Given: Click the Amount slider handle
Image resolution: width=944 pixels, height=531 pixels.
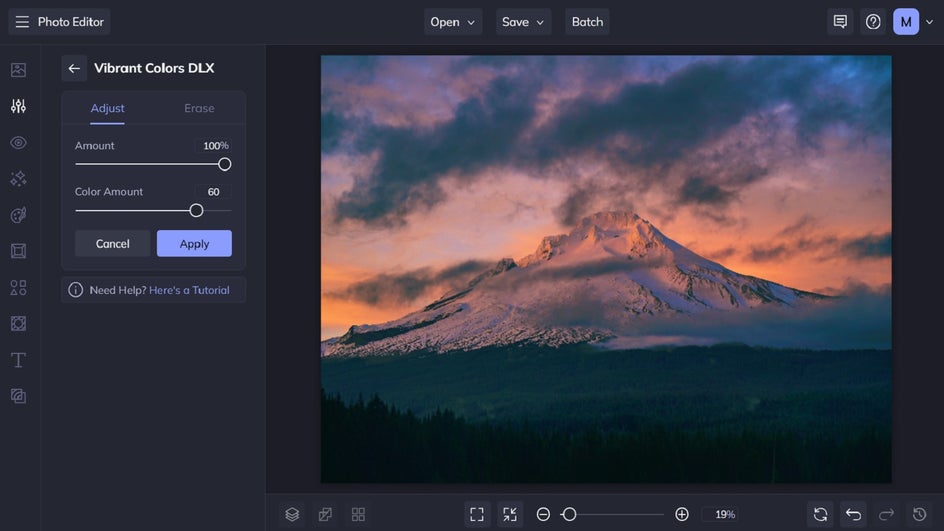Looking at the screenshot, I should pos(225,164).
